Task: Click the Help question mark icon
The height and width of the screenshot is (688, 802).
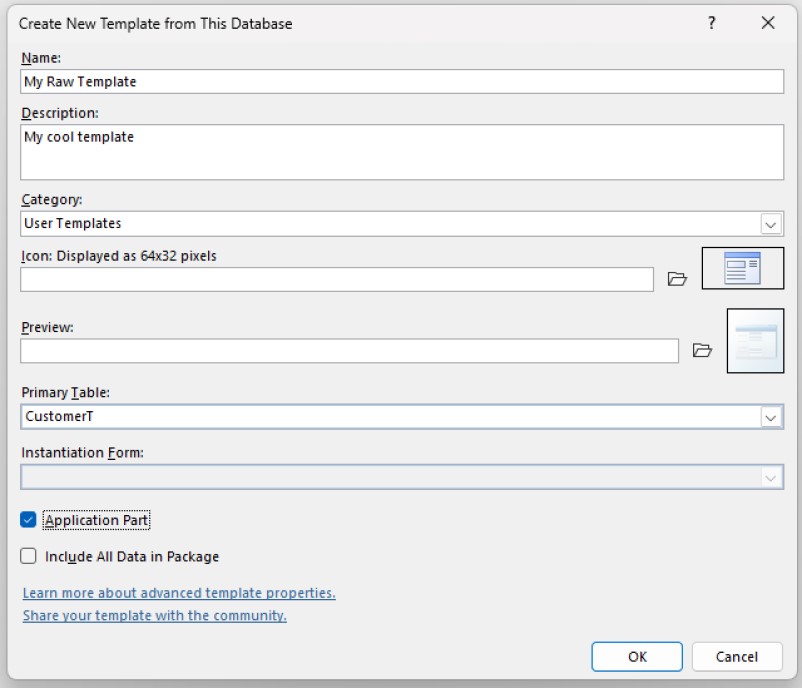Action: pos(710,22)
